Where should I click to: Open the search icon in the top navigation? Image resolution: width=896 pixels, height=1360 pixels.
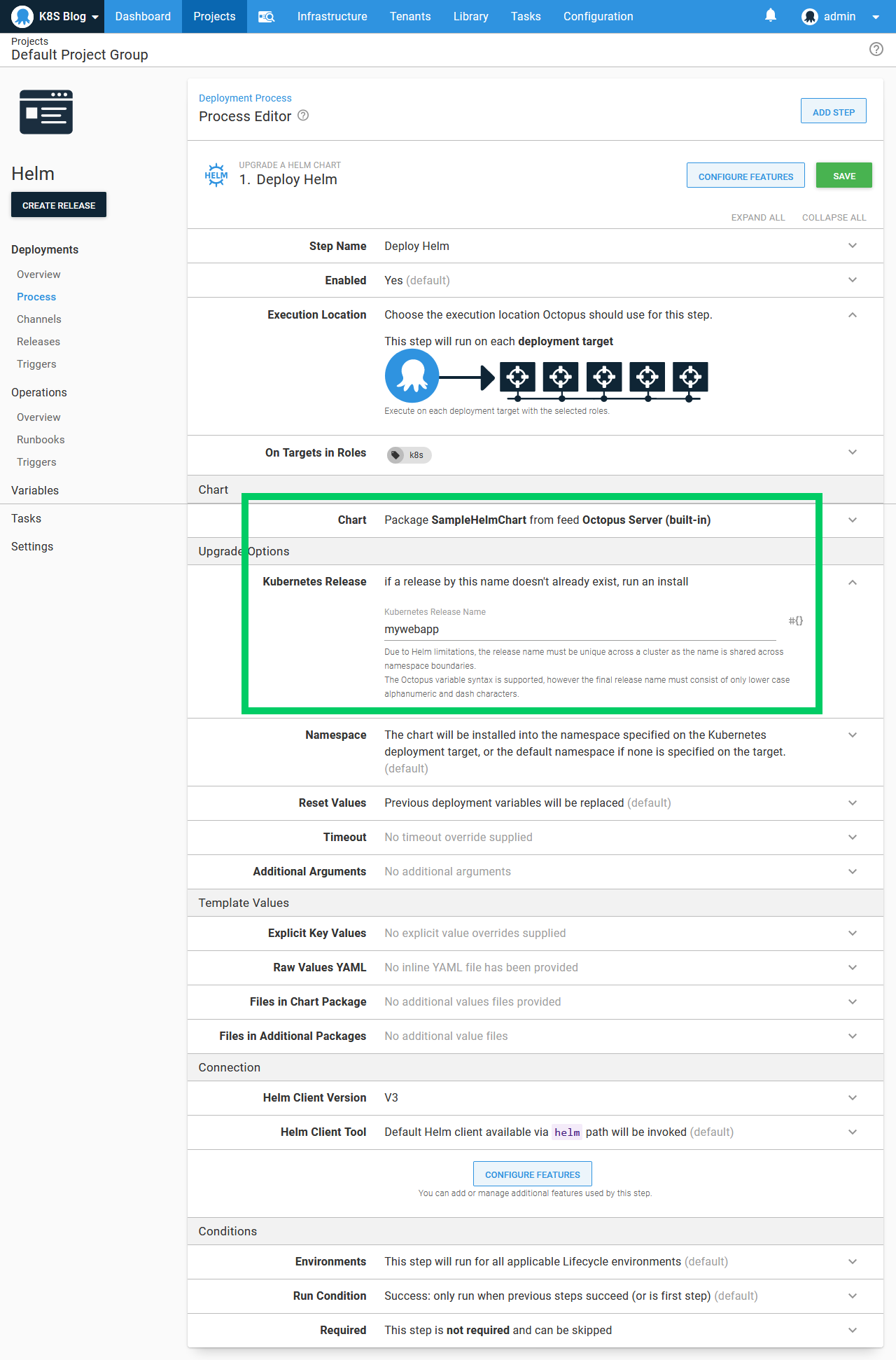pyautogui.click(x=266, y=17)
